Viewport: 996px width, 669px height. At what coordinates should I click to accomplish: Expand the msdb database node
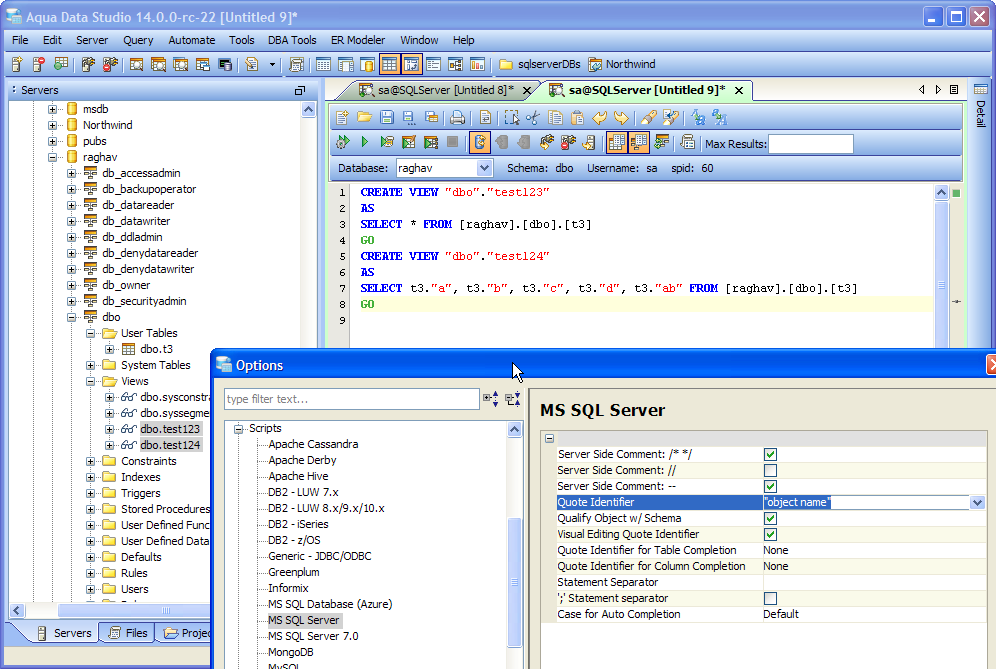(x=53, y=109)
